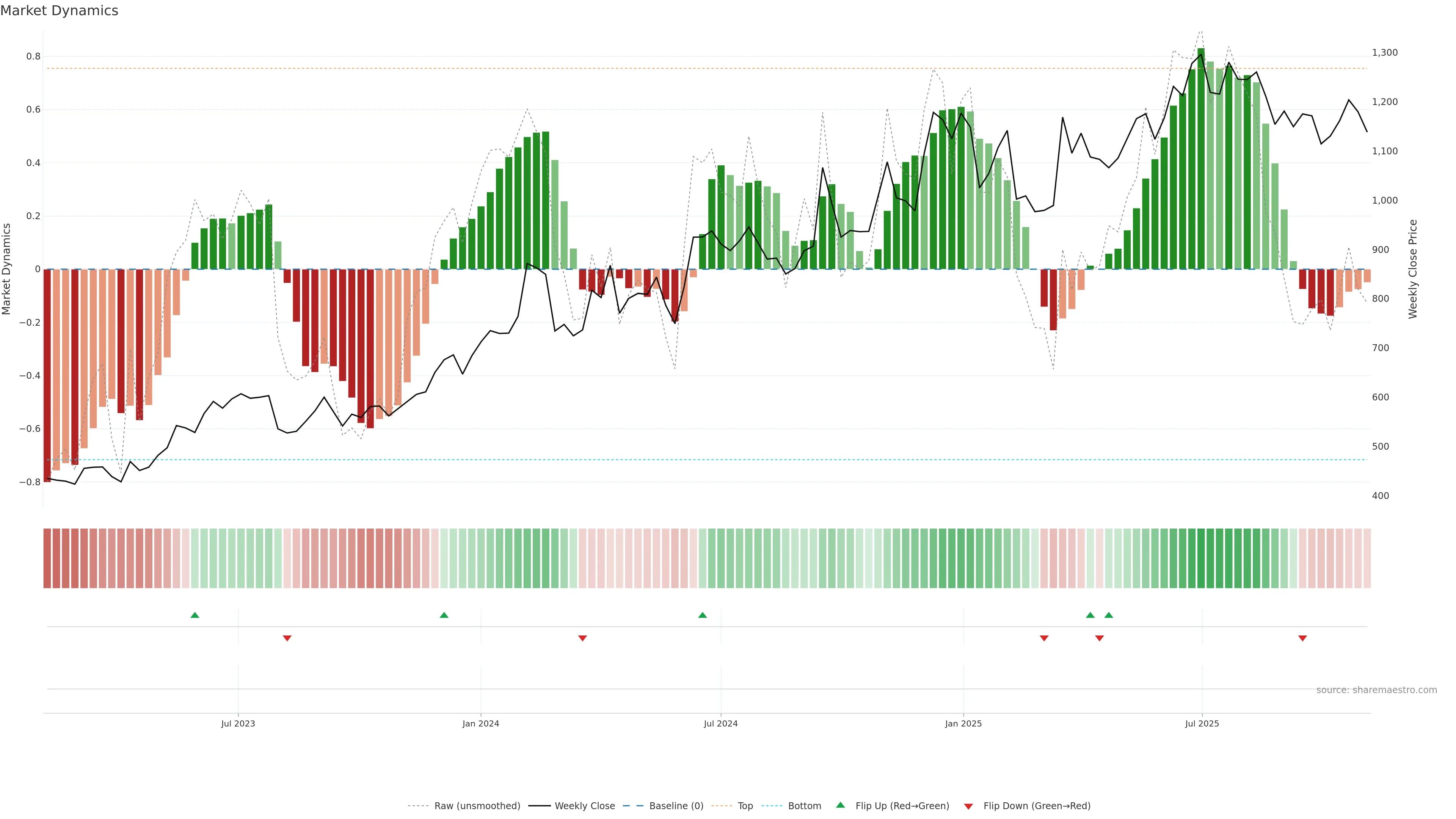Image resolution: width=1456 pixels, height=819 pixels.
Task: Toggle the Weekly Close series in legend
Action: click(584, 806)
